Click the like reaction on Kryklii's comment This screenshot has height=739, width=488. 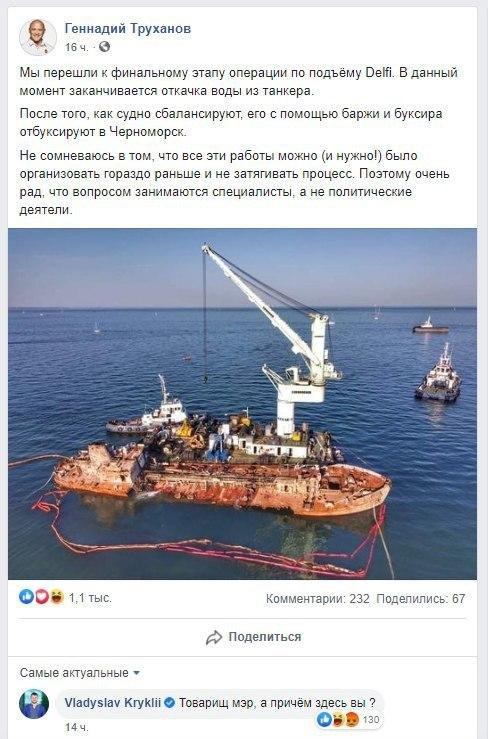coord(324,719)
